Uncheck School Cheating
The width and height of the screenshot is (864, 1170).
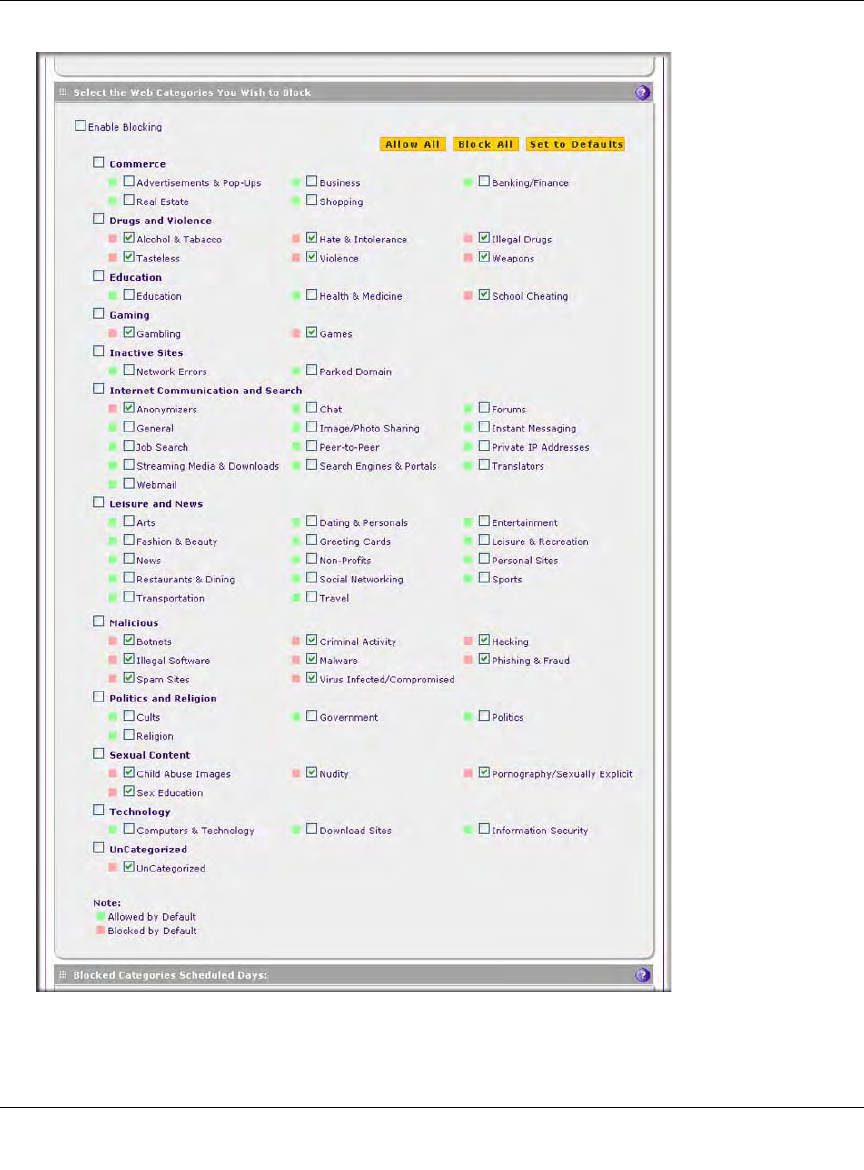coord(484,295)
